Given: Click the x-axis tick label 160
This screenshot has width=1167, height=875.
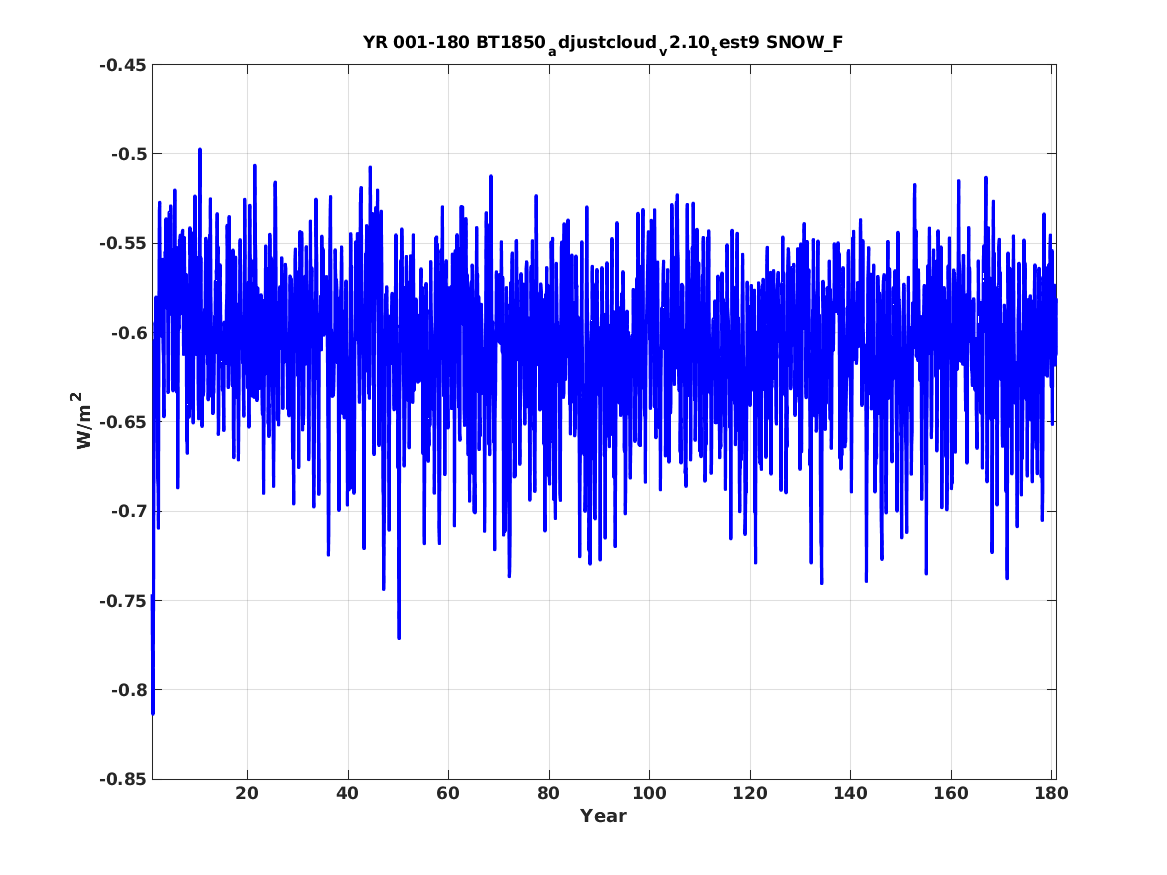Looking at the screenshot, I should (951, 793).
